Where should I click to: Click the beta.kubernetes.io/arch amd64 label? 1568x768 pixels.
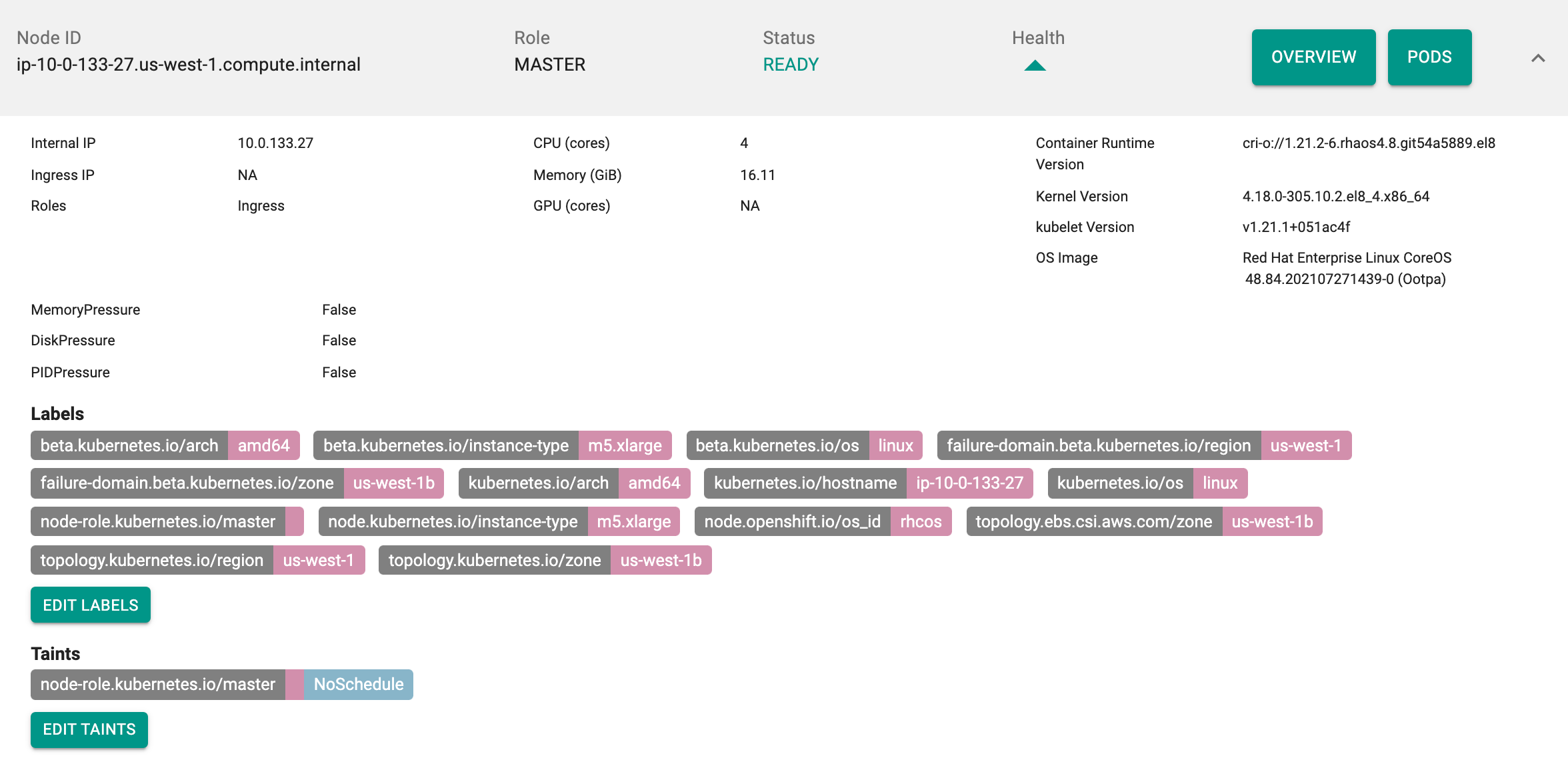point(165,445)
